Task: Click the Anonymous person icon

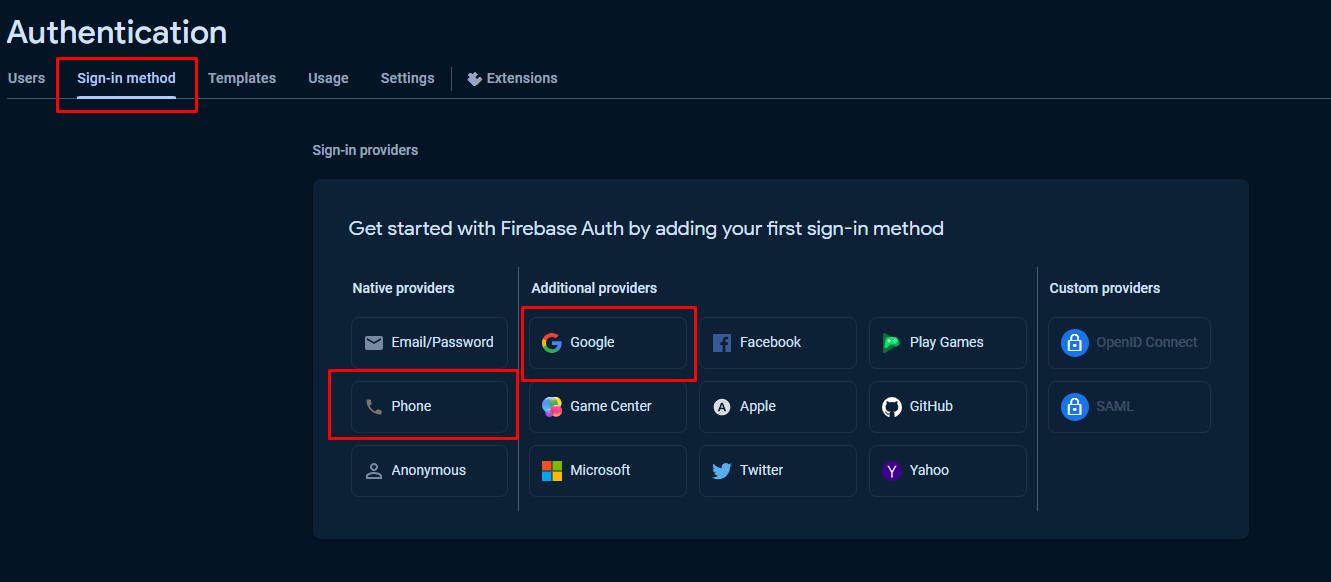Action: (x=374, y=471)
